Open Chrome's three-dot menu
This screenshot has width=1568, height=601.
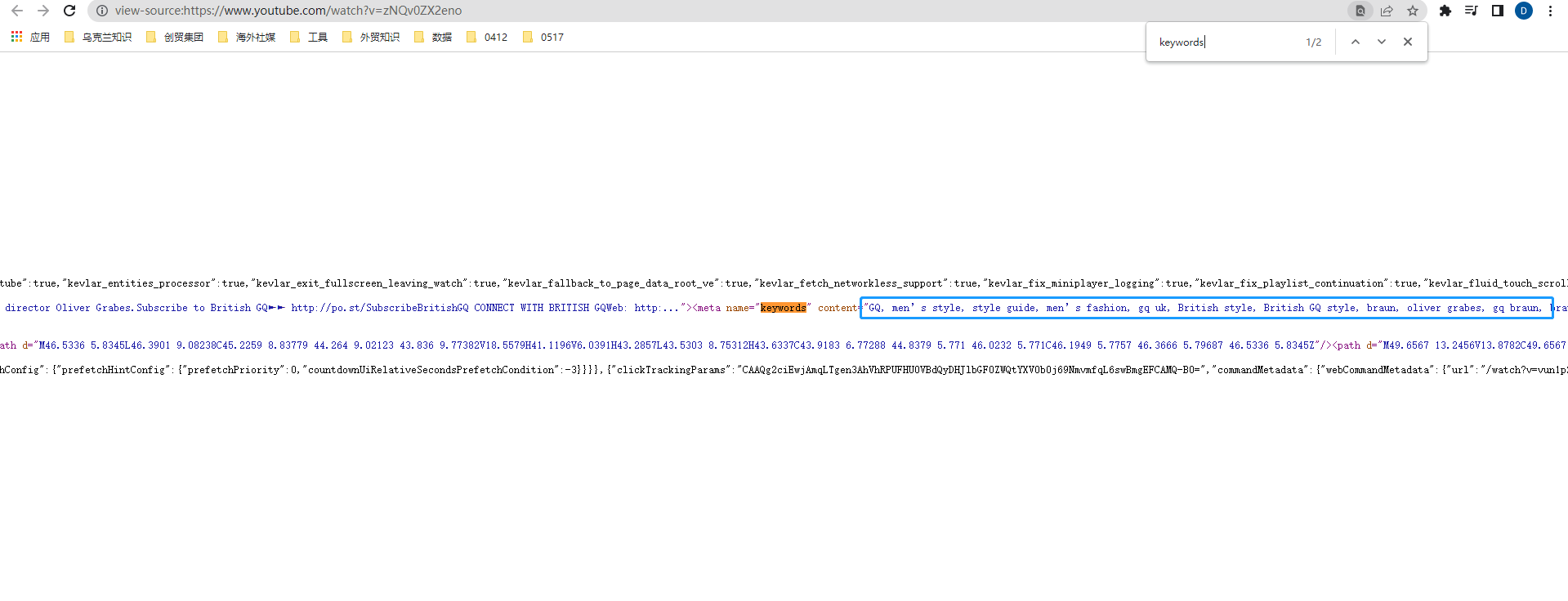pos(1550,11)
